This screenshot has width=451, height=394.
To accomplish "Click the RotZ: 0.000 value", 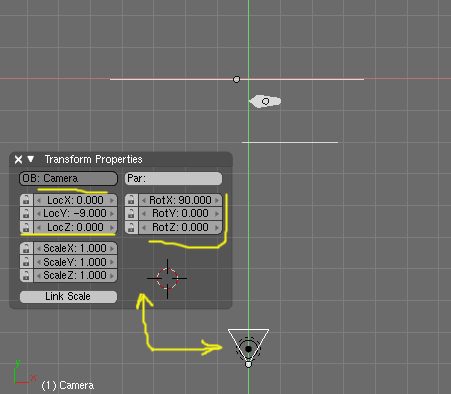I will 180,227.
